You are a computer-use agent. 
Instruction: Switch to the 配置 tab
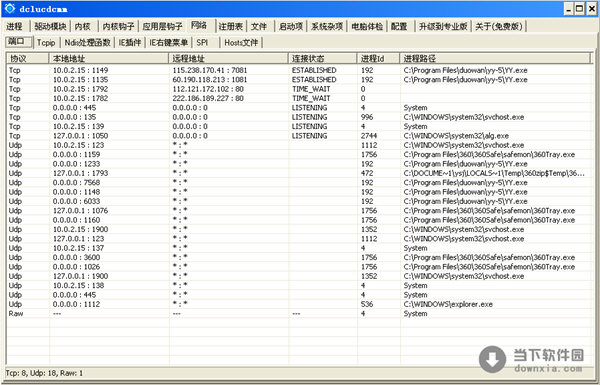point(399,26)
